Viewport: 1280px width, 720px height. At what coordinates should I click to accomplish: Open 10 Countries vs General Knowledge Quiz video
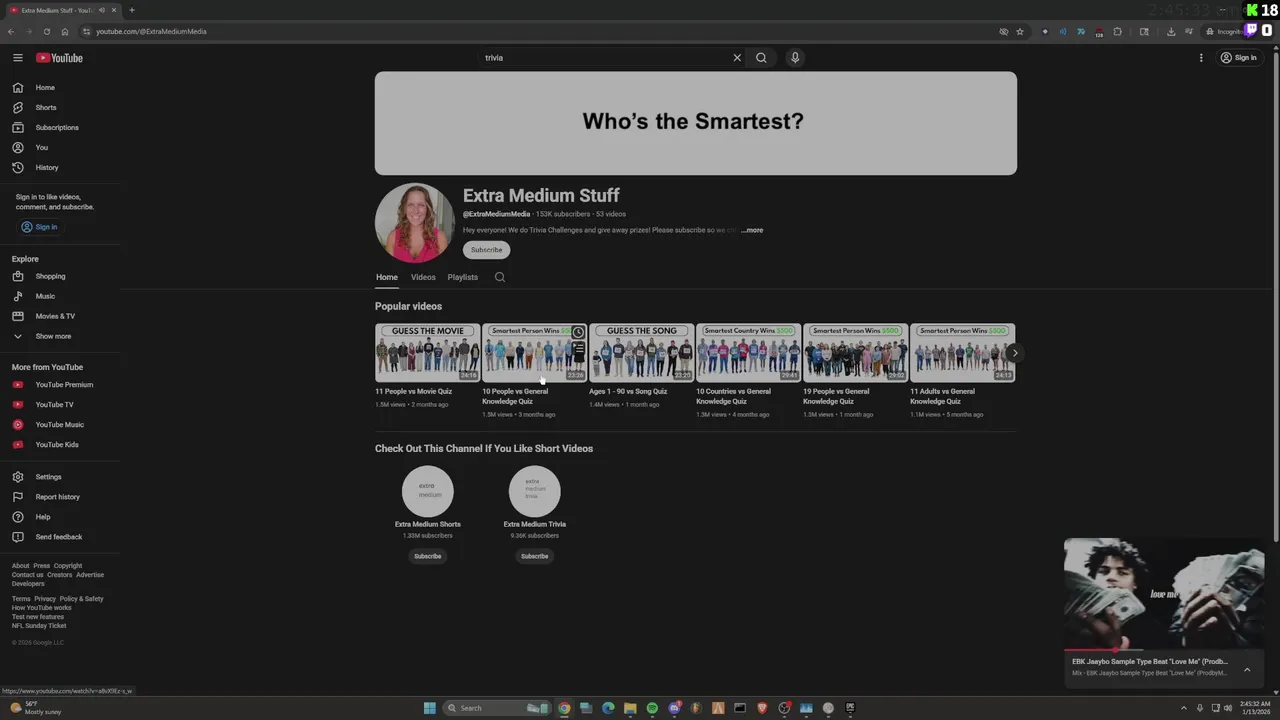[748, 352]
